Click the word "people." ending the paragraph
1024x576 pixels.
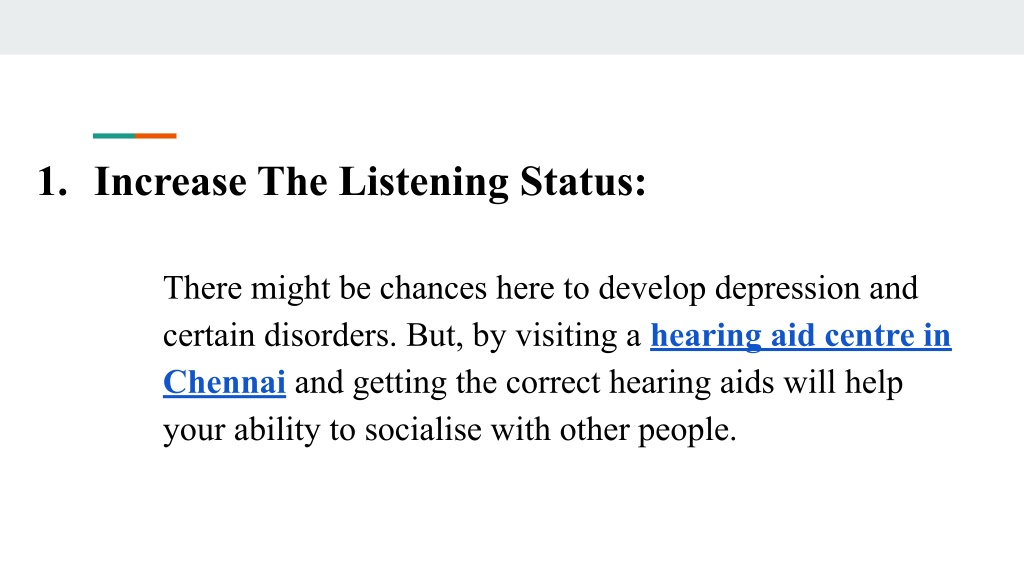(x=687, y=431)
